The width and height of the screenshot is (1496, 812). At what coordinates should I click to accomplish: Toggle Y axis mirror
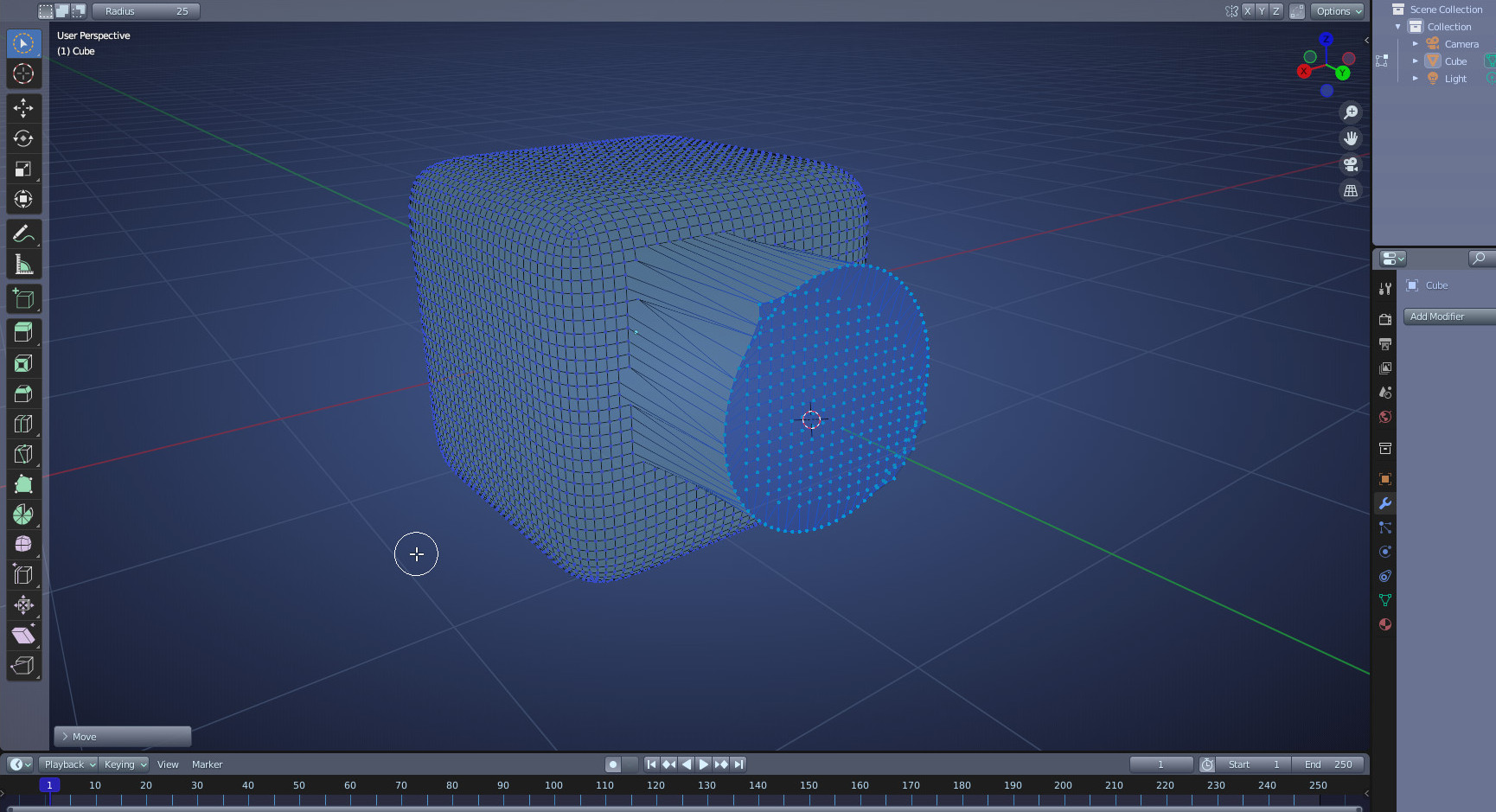pos(1262,11)
